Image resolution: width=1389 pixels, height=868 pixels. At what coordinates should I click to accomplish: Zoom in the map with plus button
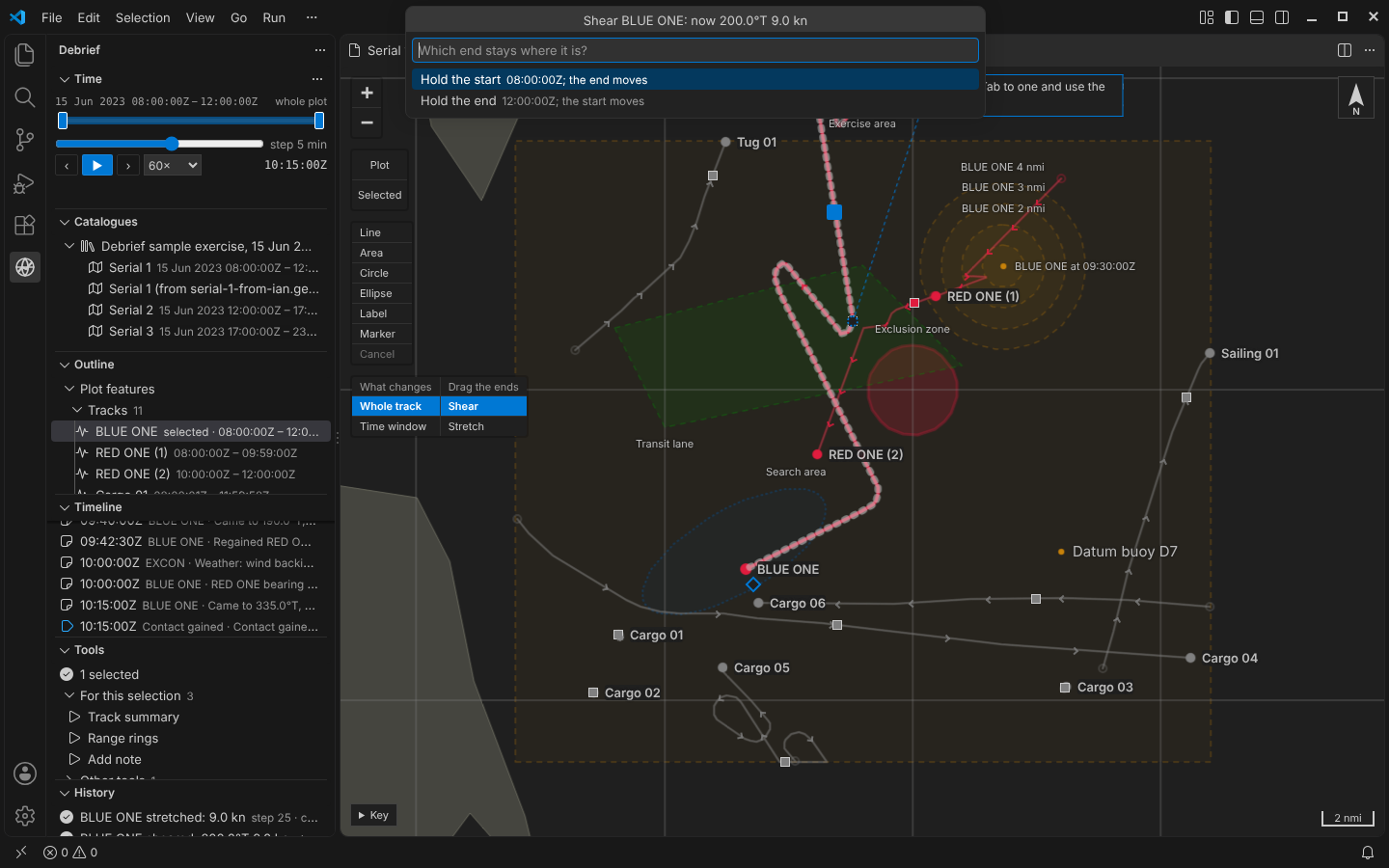coord(367,94)
